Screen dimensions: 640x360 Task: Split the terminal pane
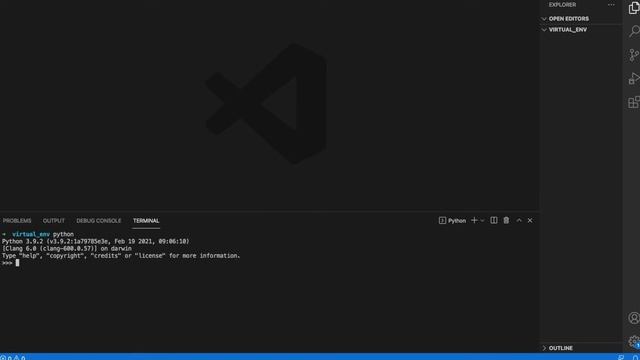pyautogui.click(x=494, y=220)
